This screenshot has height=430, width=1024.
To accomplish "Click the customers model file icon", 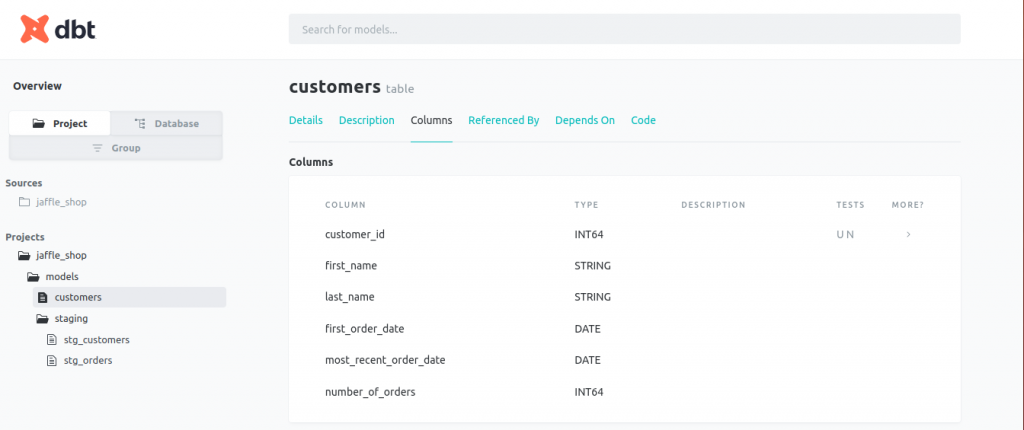I will tap(42, 297).
